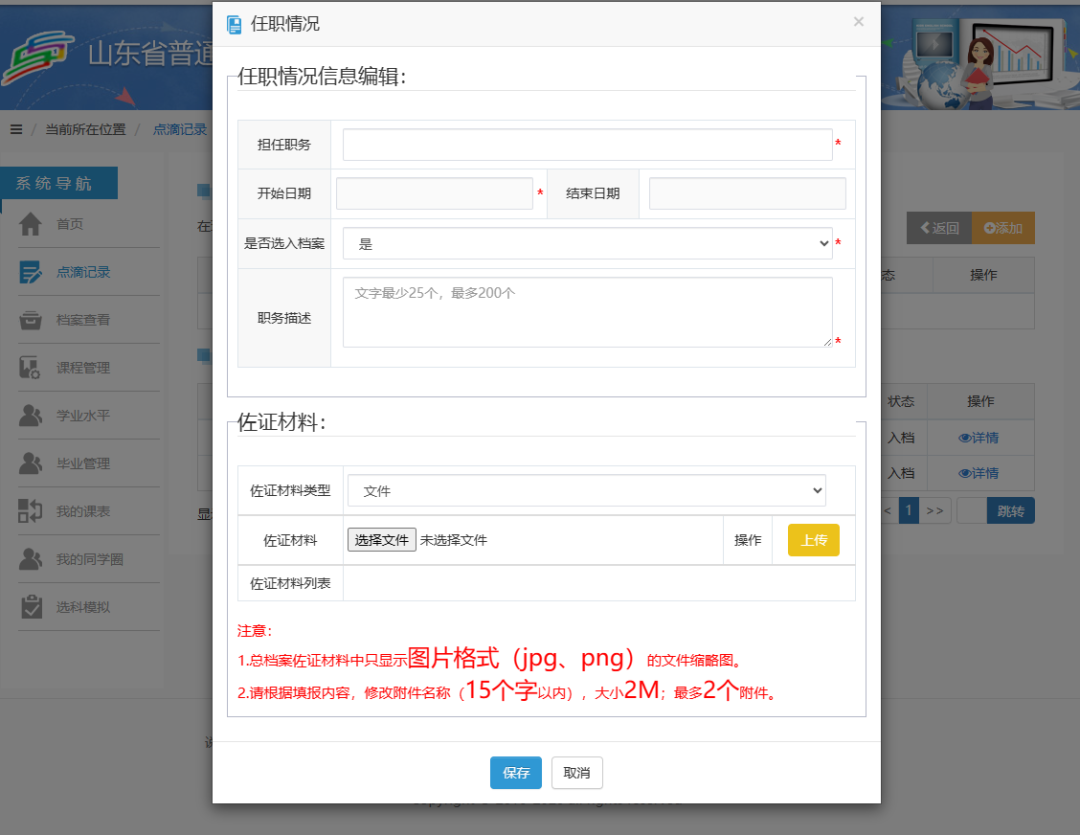Click the first 详情 link
This screenshot has width=1080, height=835.
[x=981, y=437]
